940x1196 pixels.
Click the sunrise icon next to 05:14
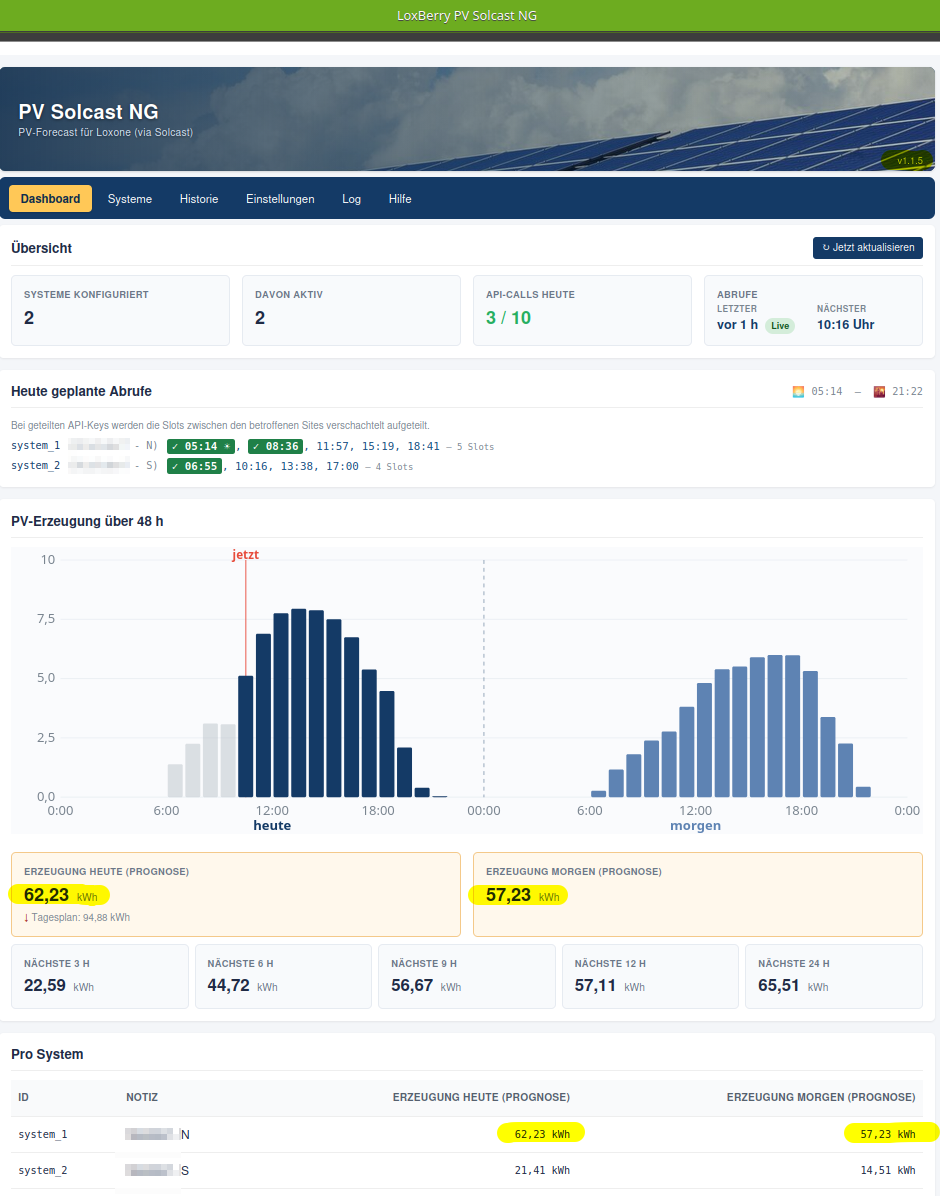798,391
